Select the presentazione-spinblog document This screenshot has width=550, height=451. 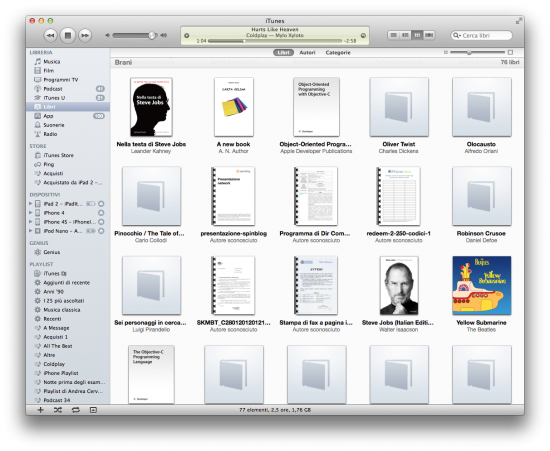(233, 196)
